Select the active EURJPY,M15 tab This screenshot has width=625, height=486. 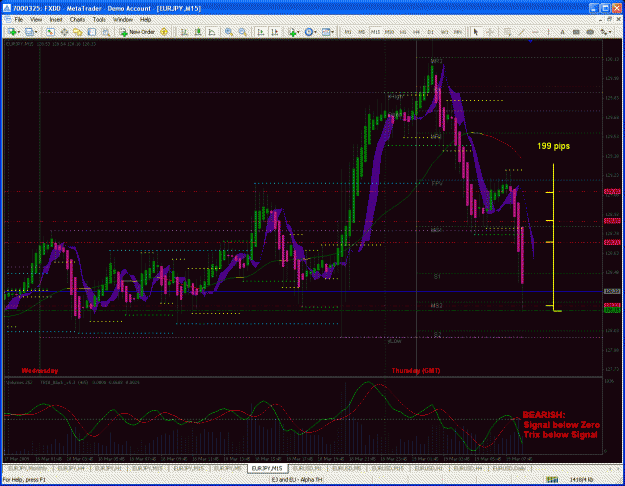point(267,468)
